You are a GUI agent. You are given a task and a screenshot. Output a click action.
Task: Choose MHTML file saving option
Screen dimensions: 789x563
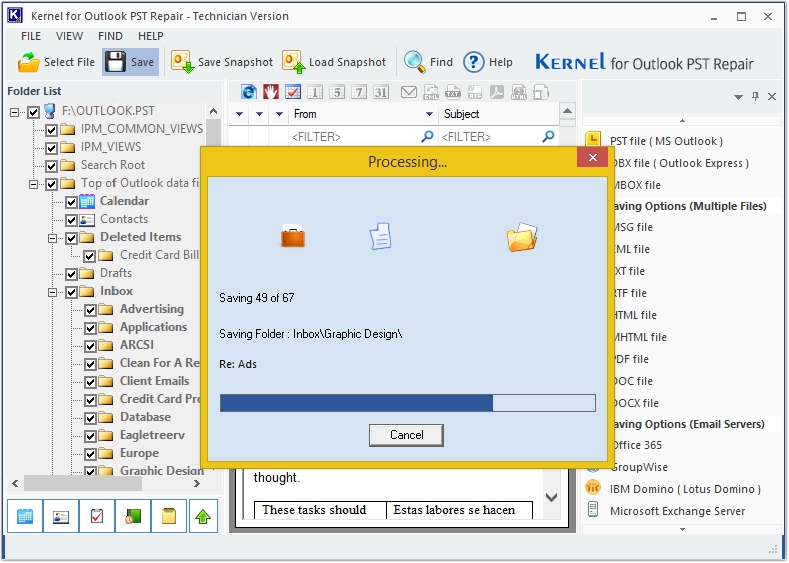coord(640,337)
